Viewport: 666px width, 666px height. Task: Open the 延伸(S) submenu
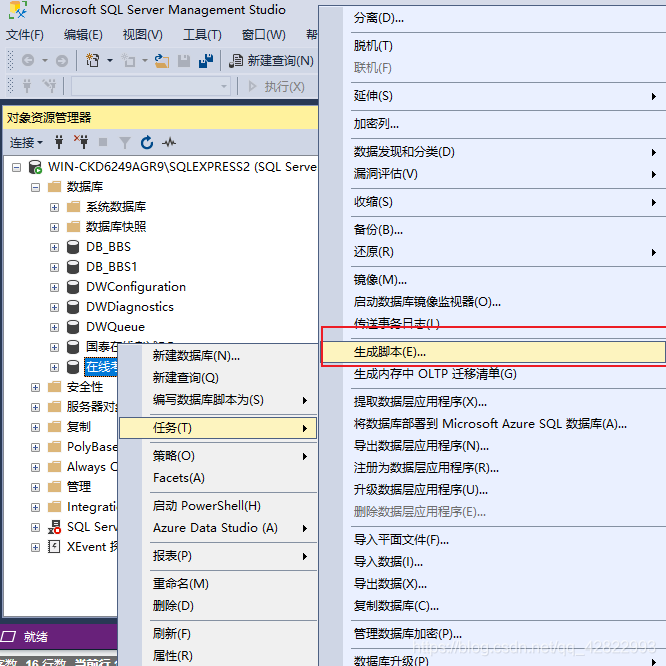493,96
